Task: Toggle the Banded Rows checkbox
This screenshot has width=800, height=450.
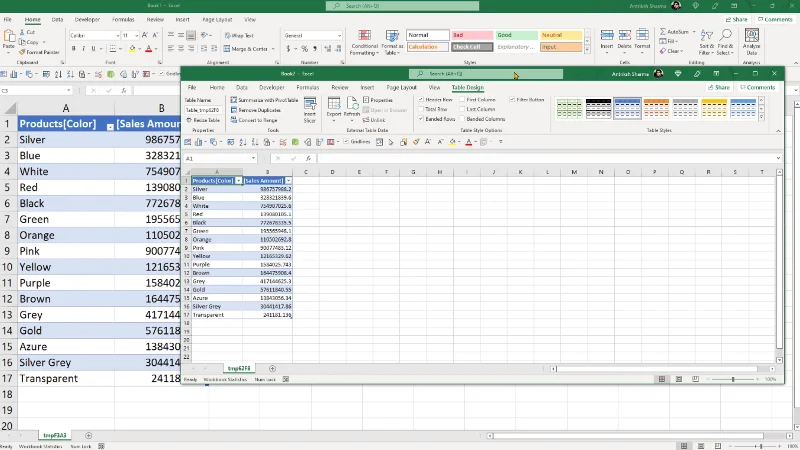Action: click(421, 119)
